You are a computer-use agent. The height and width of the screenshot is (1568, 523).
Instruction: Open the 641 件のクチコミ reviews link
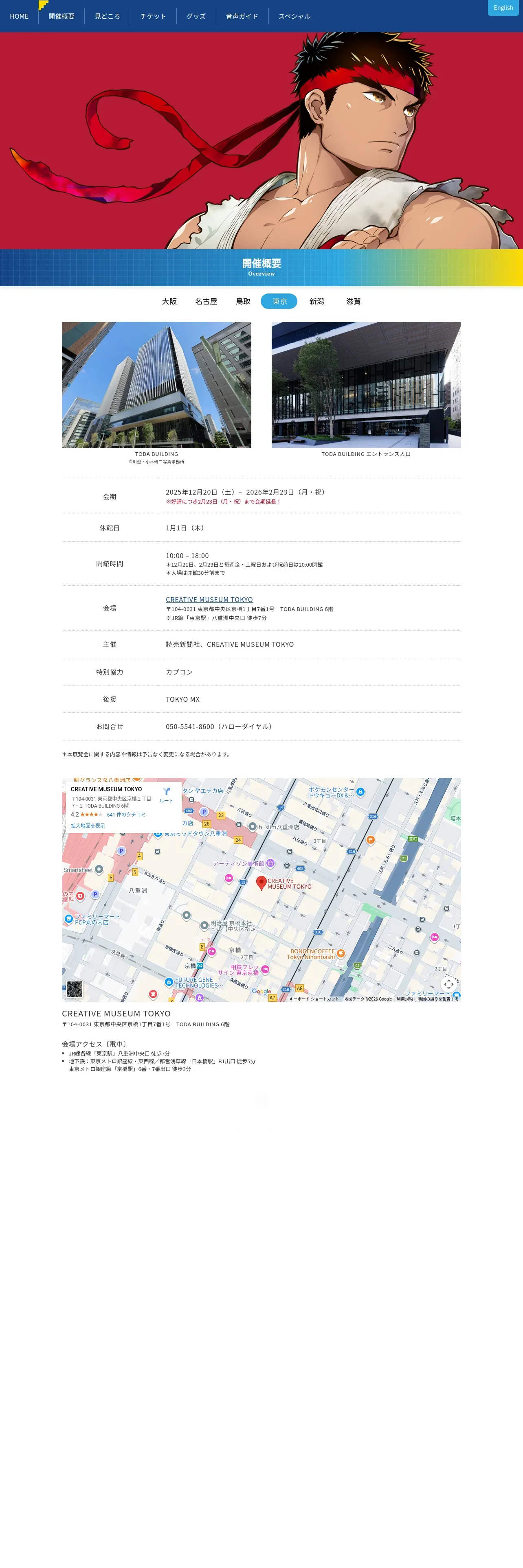[x=126, y=815]
